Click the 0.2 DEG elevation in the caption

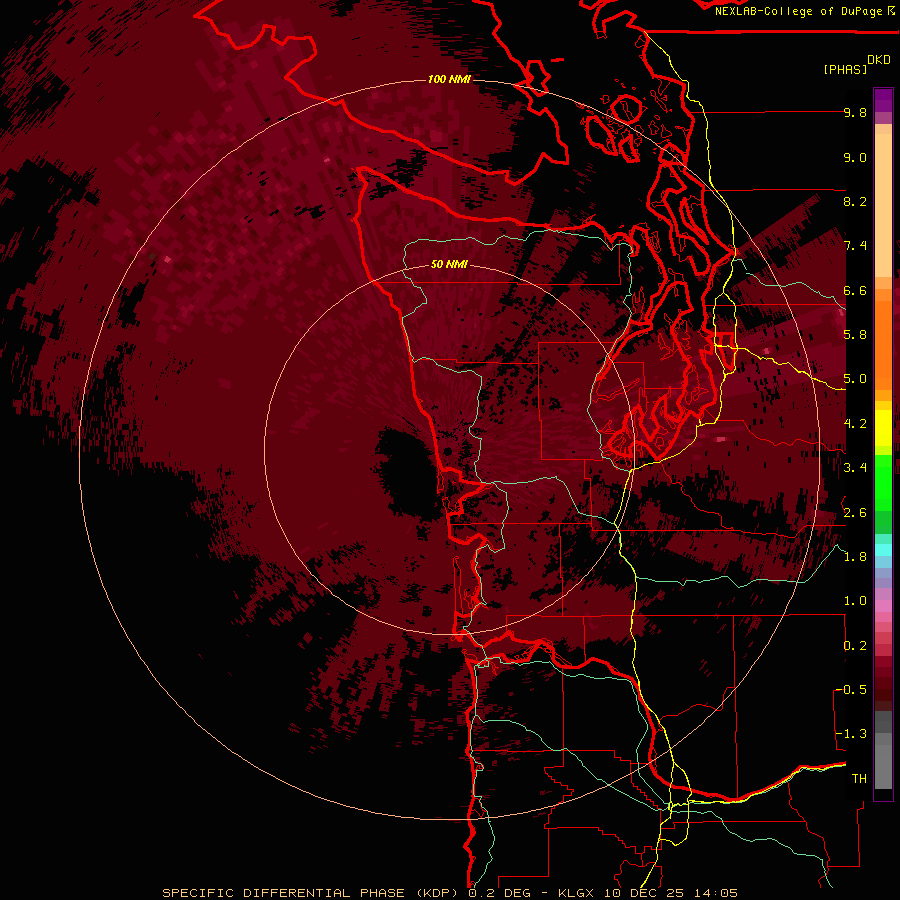501,893
